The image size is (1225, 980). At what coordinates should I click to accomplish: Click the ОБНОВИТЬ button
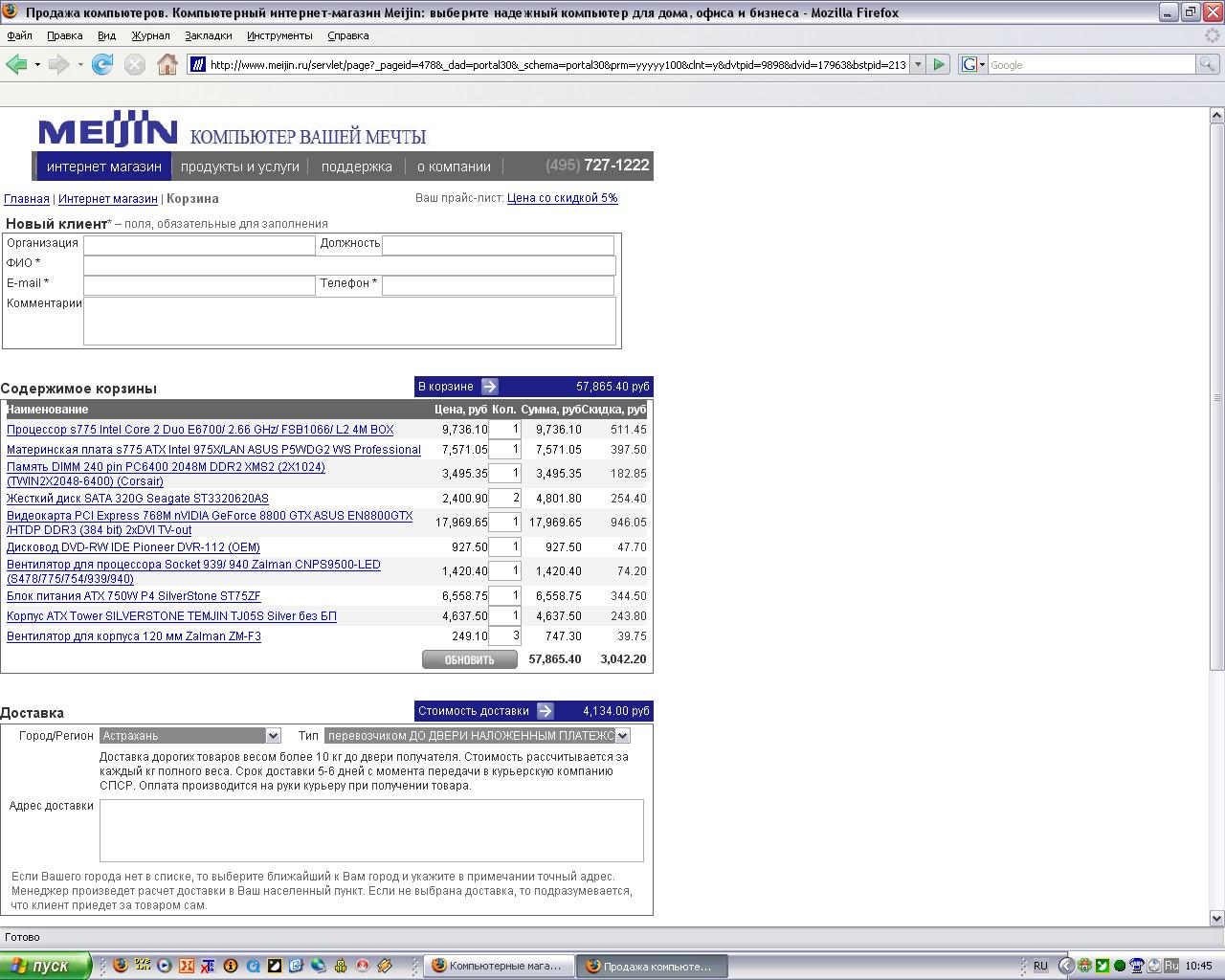[470, 659]
